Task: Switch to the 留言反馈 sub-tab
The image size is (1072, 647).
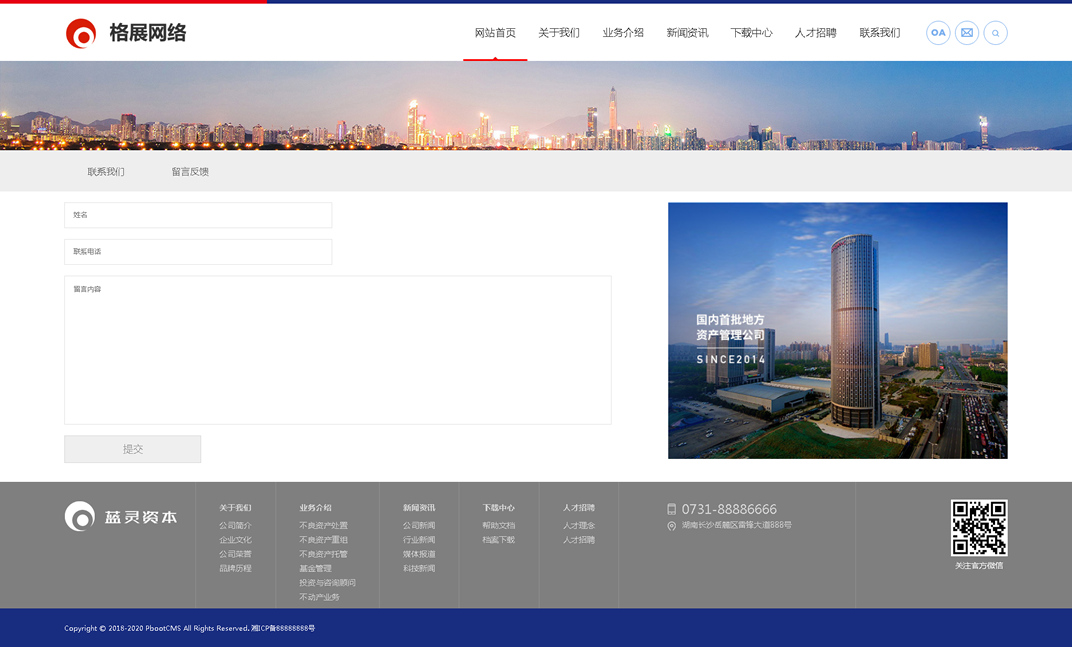Action: 190,172
